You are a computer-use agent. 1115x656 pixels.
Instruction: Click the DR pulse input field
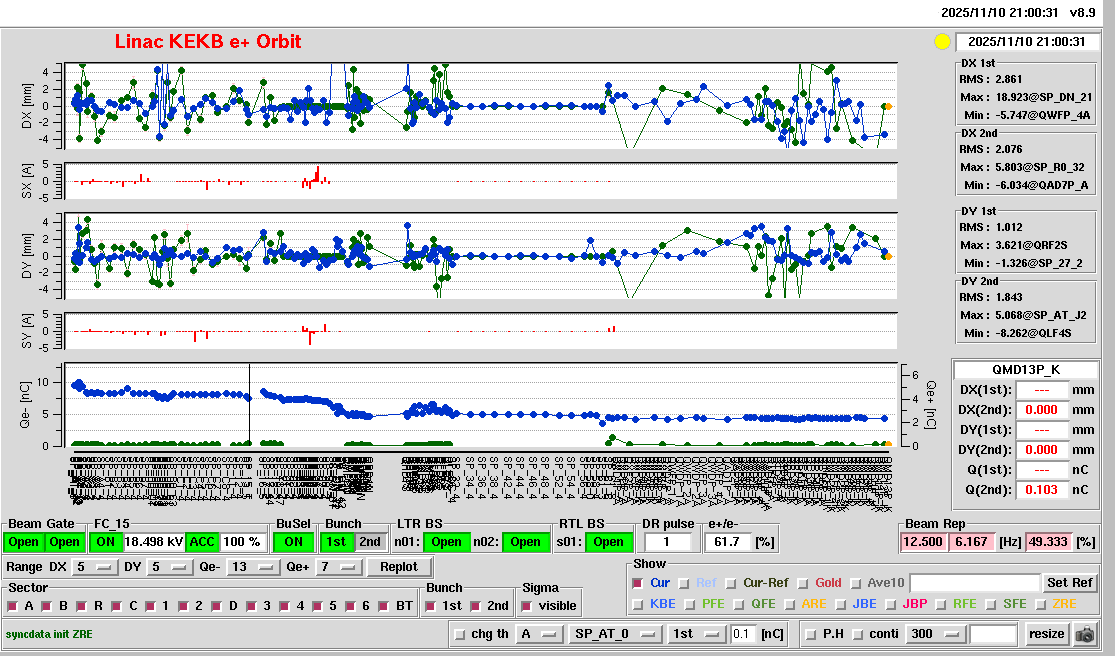[669, 542]
